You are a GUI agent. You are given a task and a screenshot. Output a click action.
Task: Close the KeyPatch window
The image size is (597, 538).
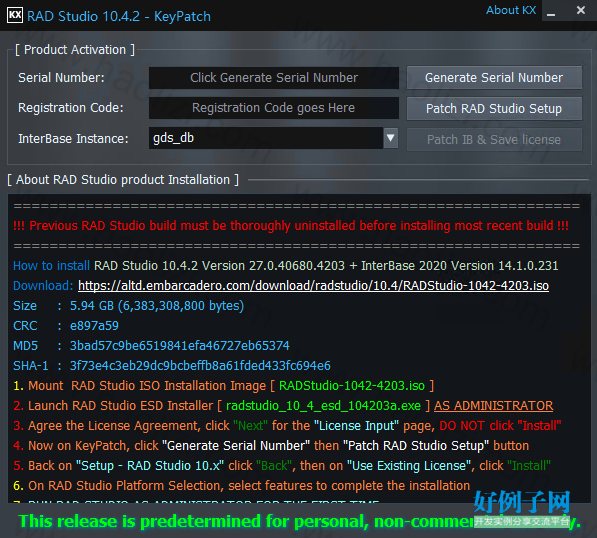pos(581,10)
